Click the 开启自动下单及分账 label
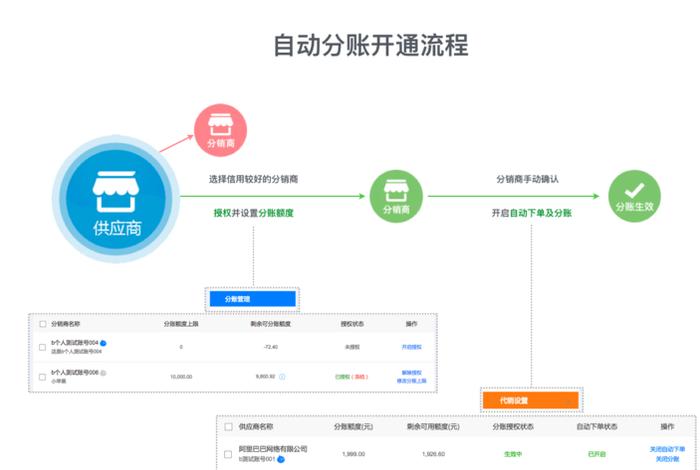 (532, 213)
